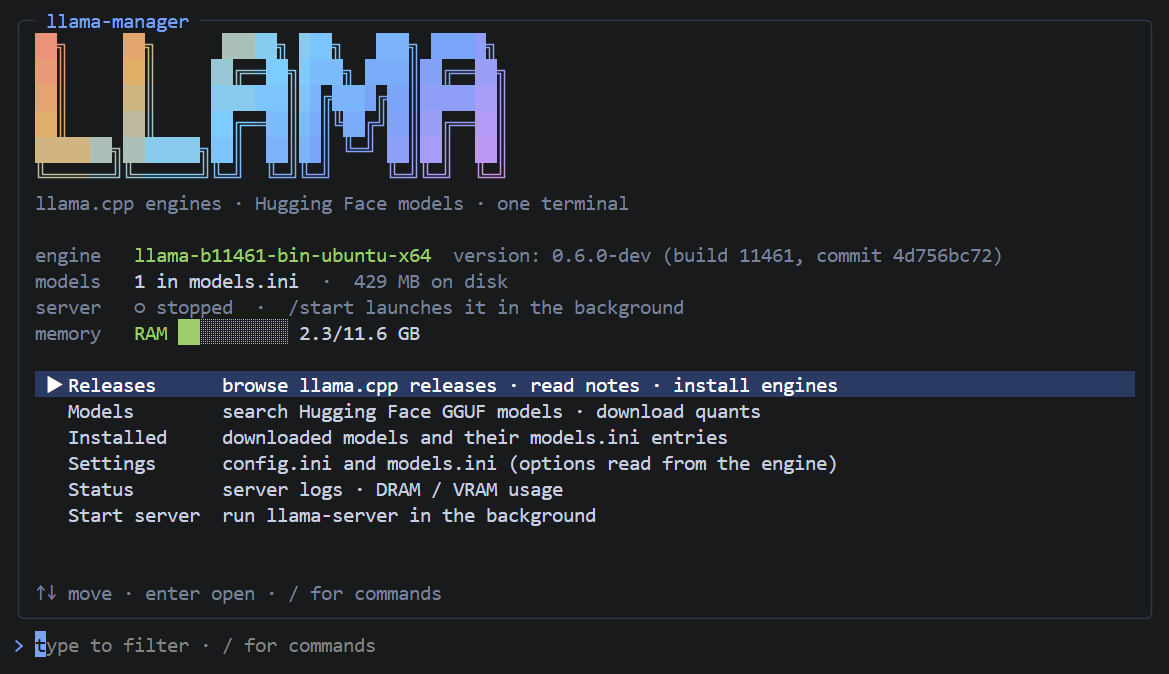Image resolution: width=1169 pixels, height=674 pixels.
Task: Click the "429 MB on disk" text
Action: coord(431,282)
